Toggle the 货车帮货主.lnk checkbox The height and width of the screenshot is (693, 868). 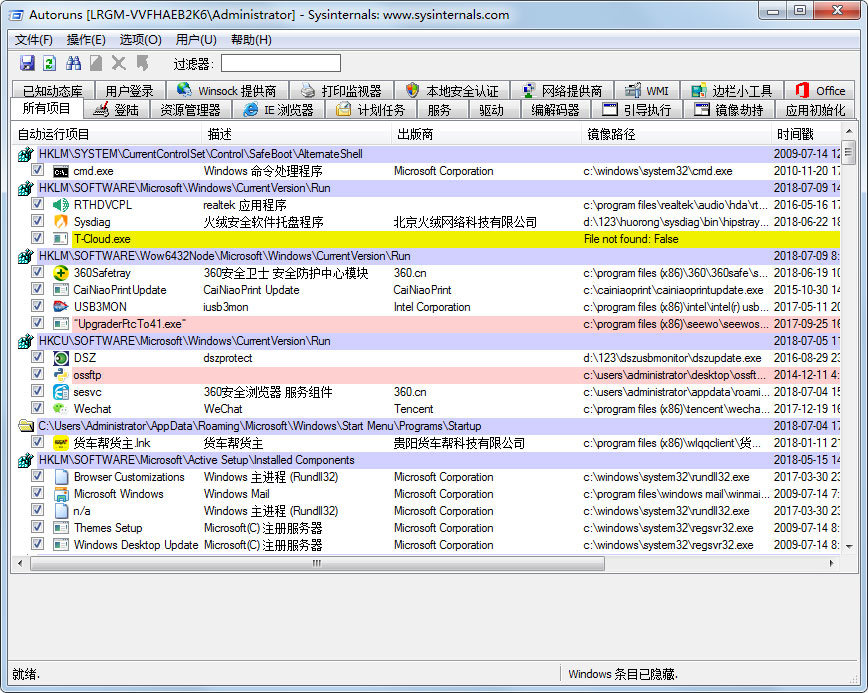pyautogui.click(x=37, y=442)
